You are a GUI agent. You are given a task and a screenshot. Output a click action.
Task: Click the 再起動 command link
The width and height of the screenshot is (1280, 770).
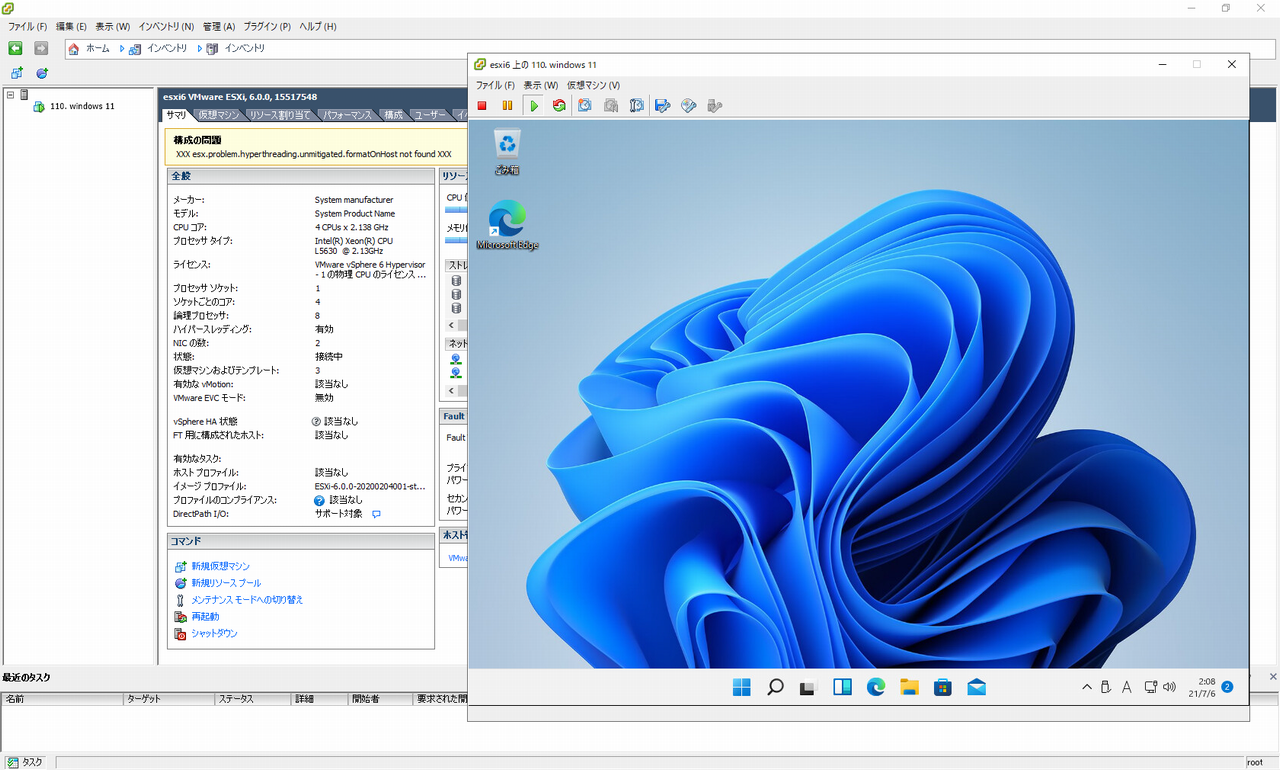point(205,617)
